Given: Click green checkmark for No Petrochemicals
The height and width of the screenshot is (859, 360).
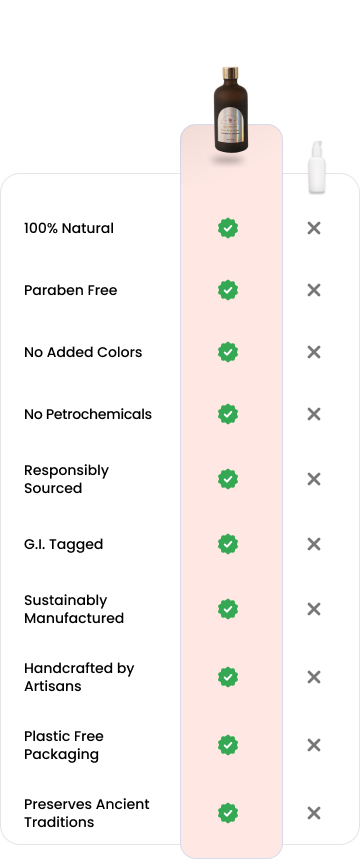Looking at the screenshot, I should 228,414.
